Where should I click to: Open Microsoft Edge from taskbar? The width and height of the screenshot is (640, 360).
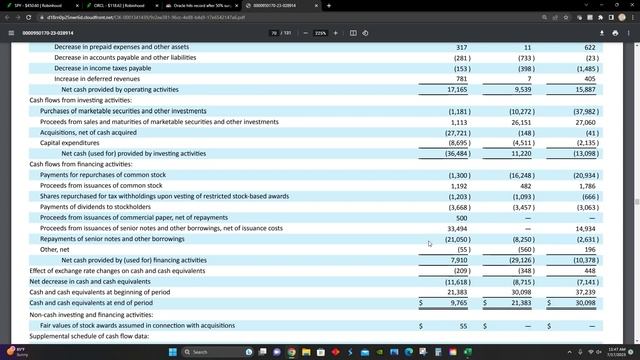409,352
